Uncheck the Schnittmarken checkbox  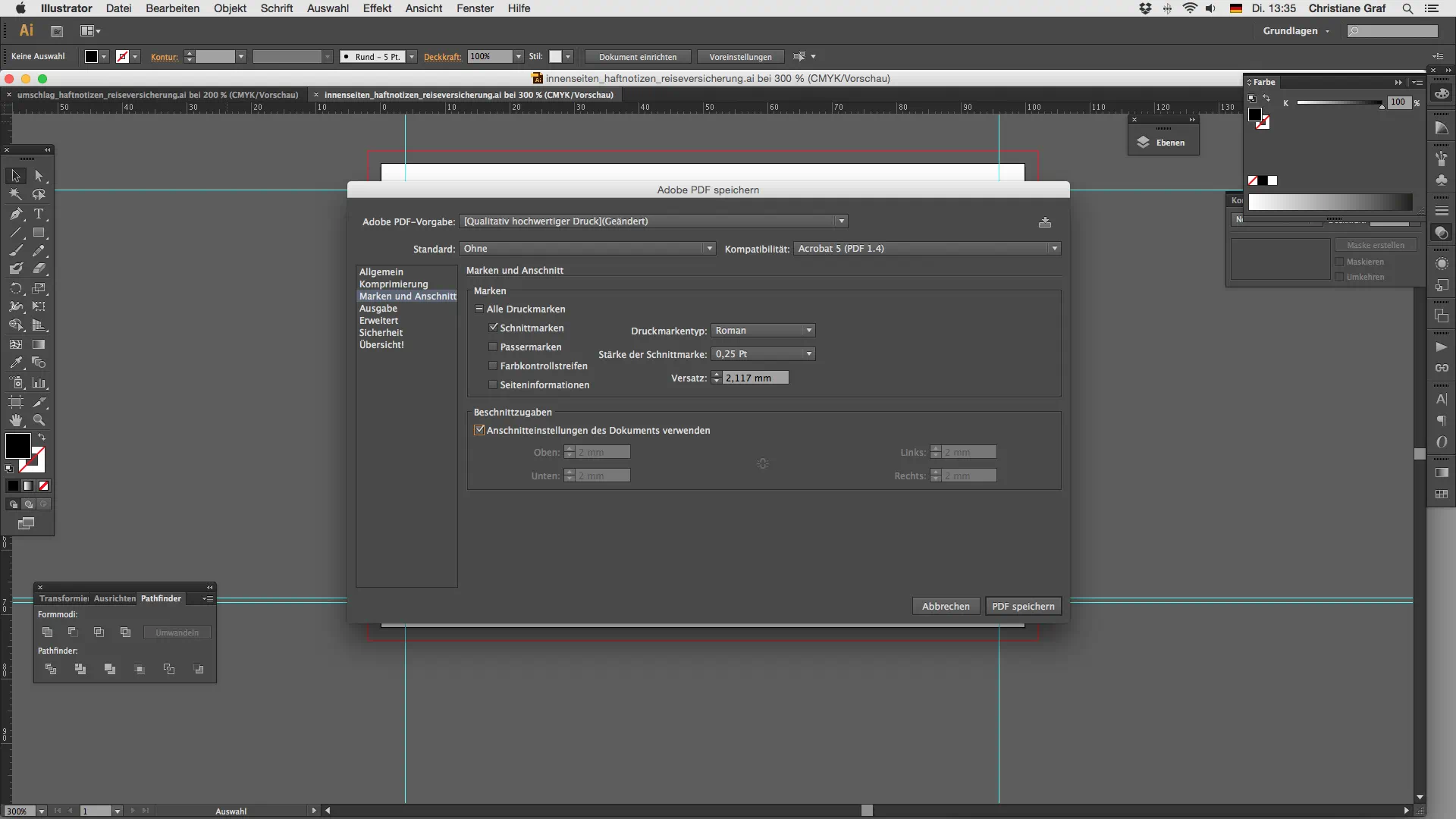pos(493,328)
